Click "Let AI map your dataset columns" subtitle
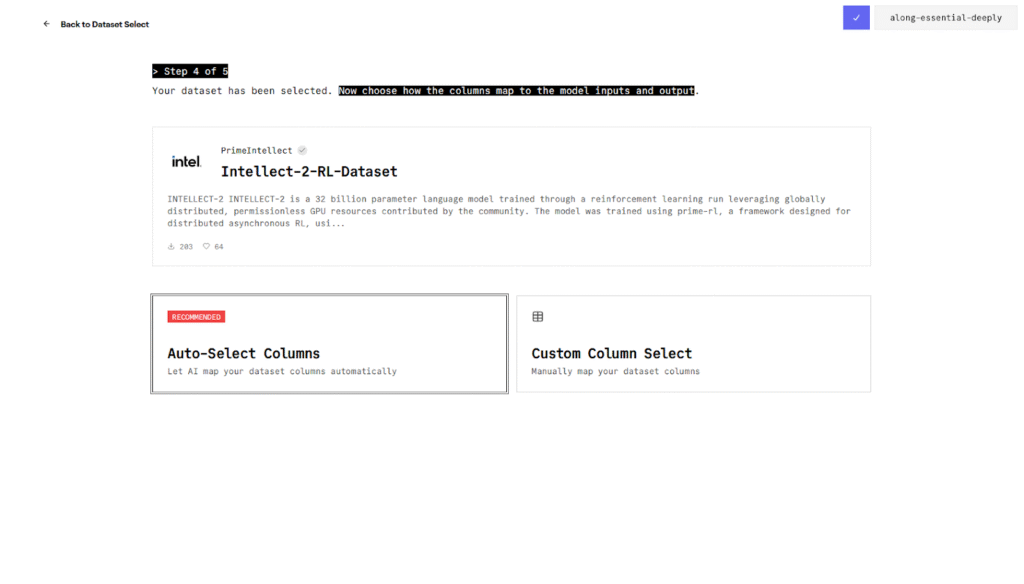Screen dimensions: 1024x584 [282, 371]
